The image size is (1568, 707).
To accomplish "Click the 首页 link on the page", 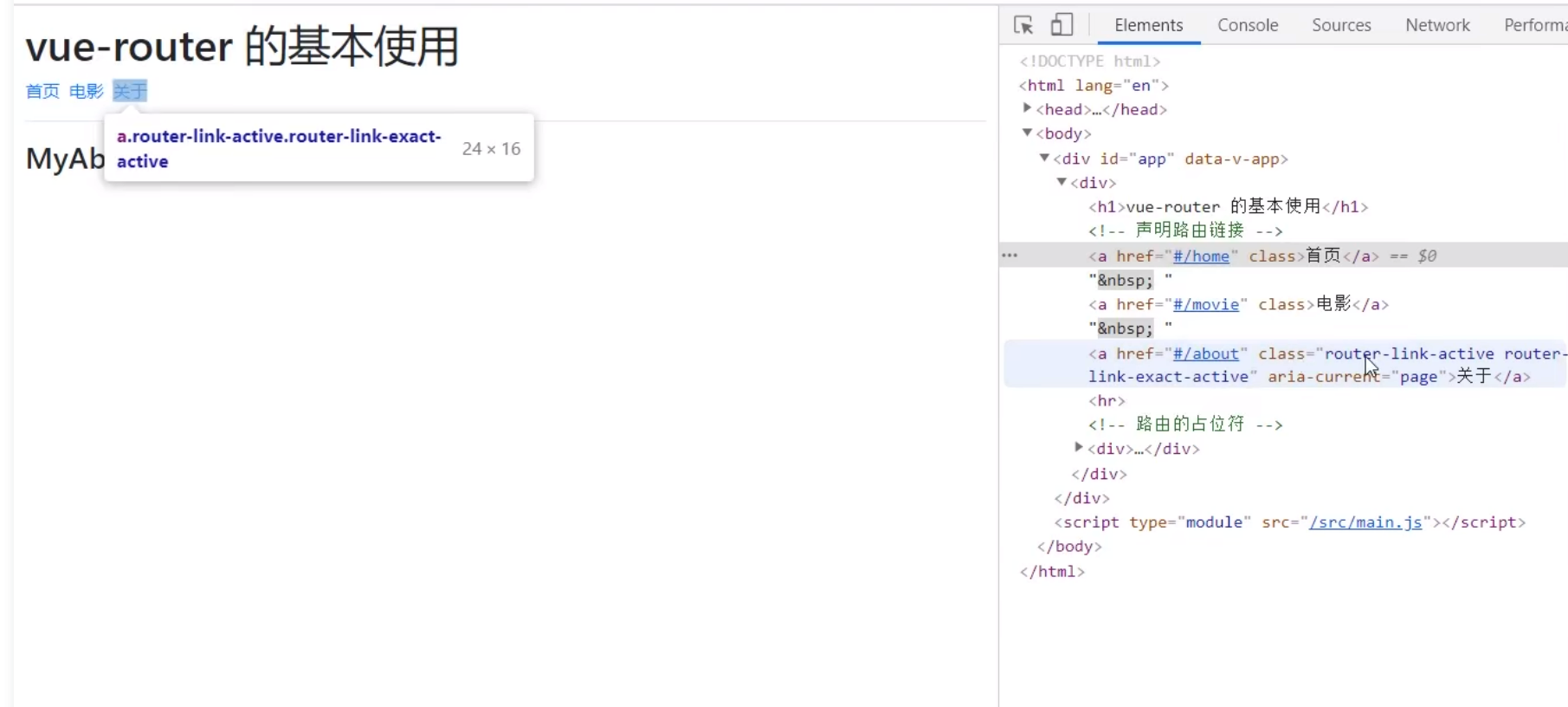I will coord(42,91).
